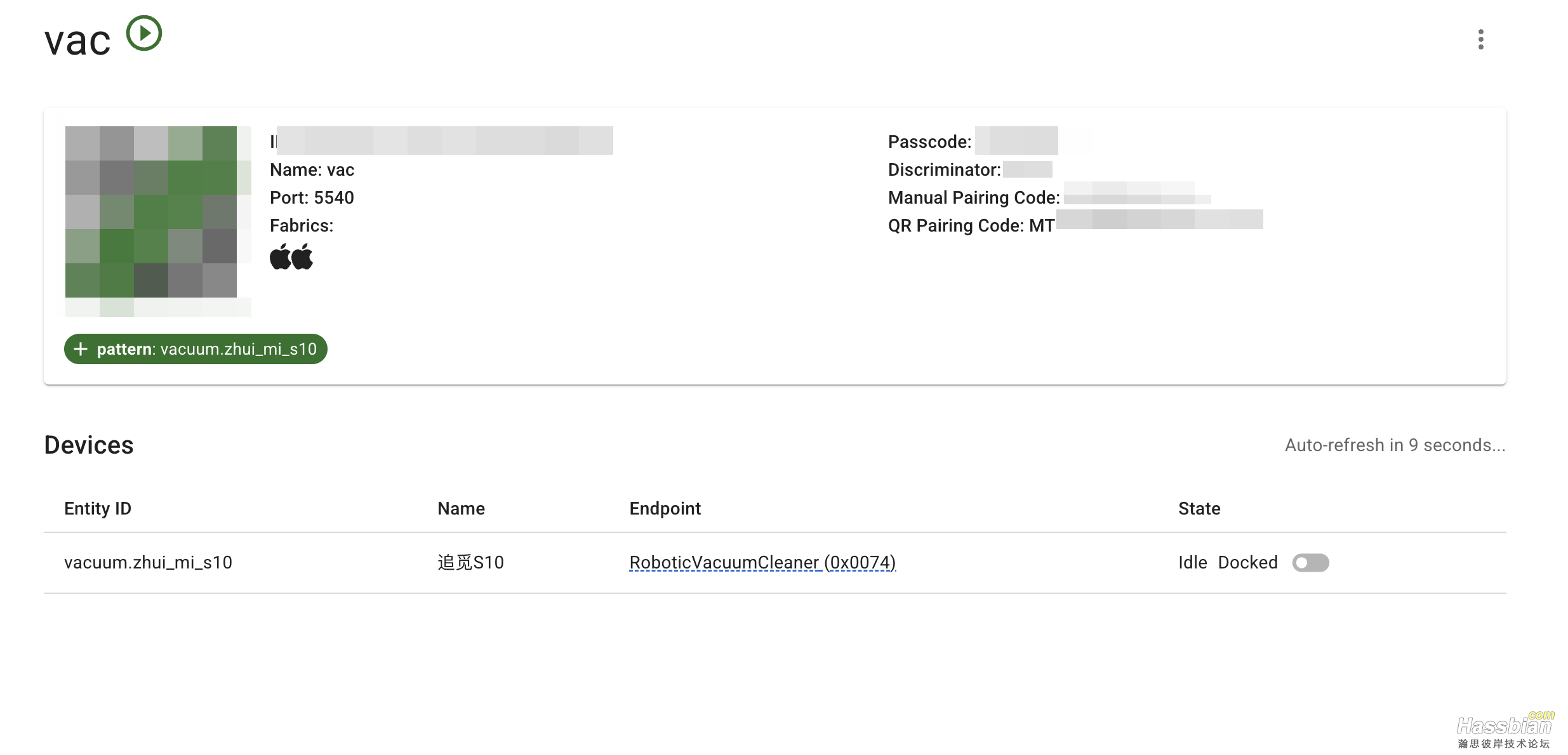Click the Name column header
Viewport: 1568px width, 755px height.
(x=461, y=509)
